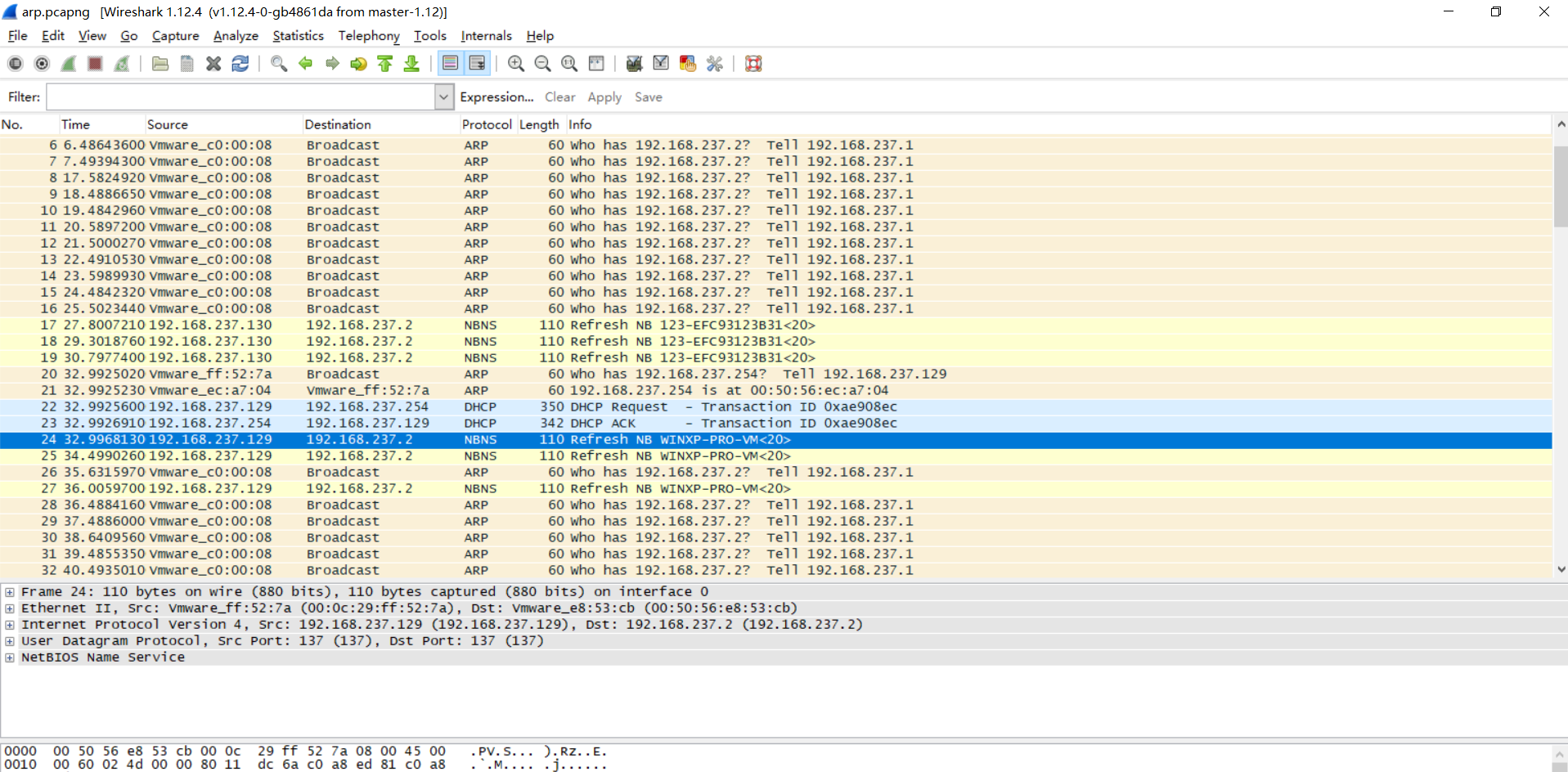Edit display filters from the toolbar
This screenshot has height=772, width=1568.
click(x=661, y=64)
